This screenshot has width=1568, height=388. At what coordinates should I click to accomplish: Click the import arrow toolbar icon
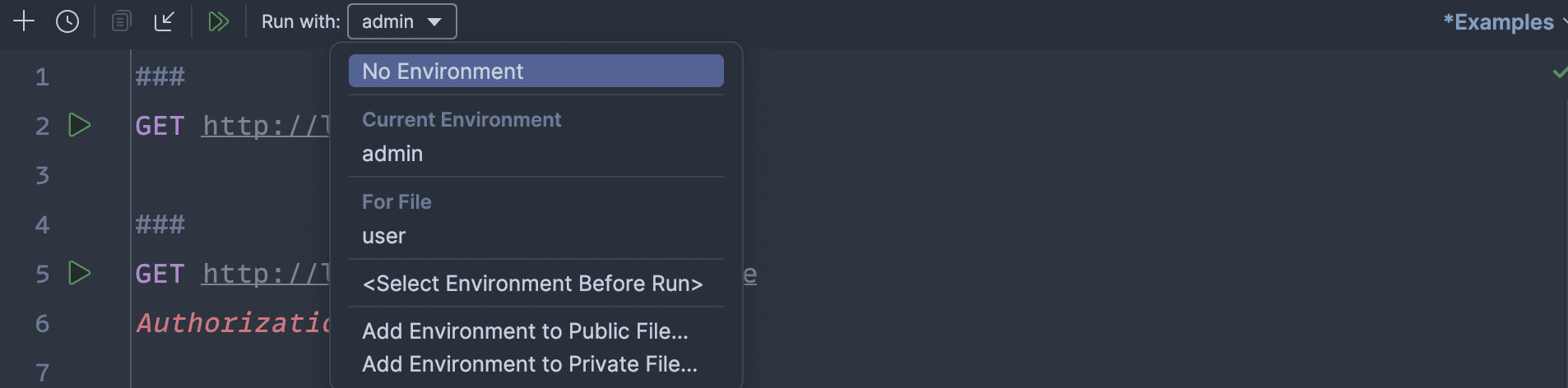(165, 21)
